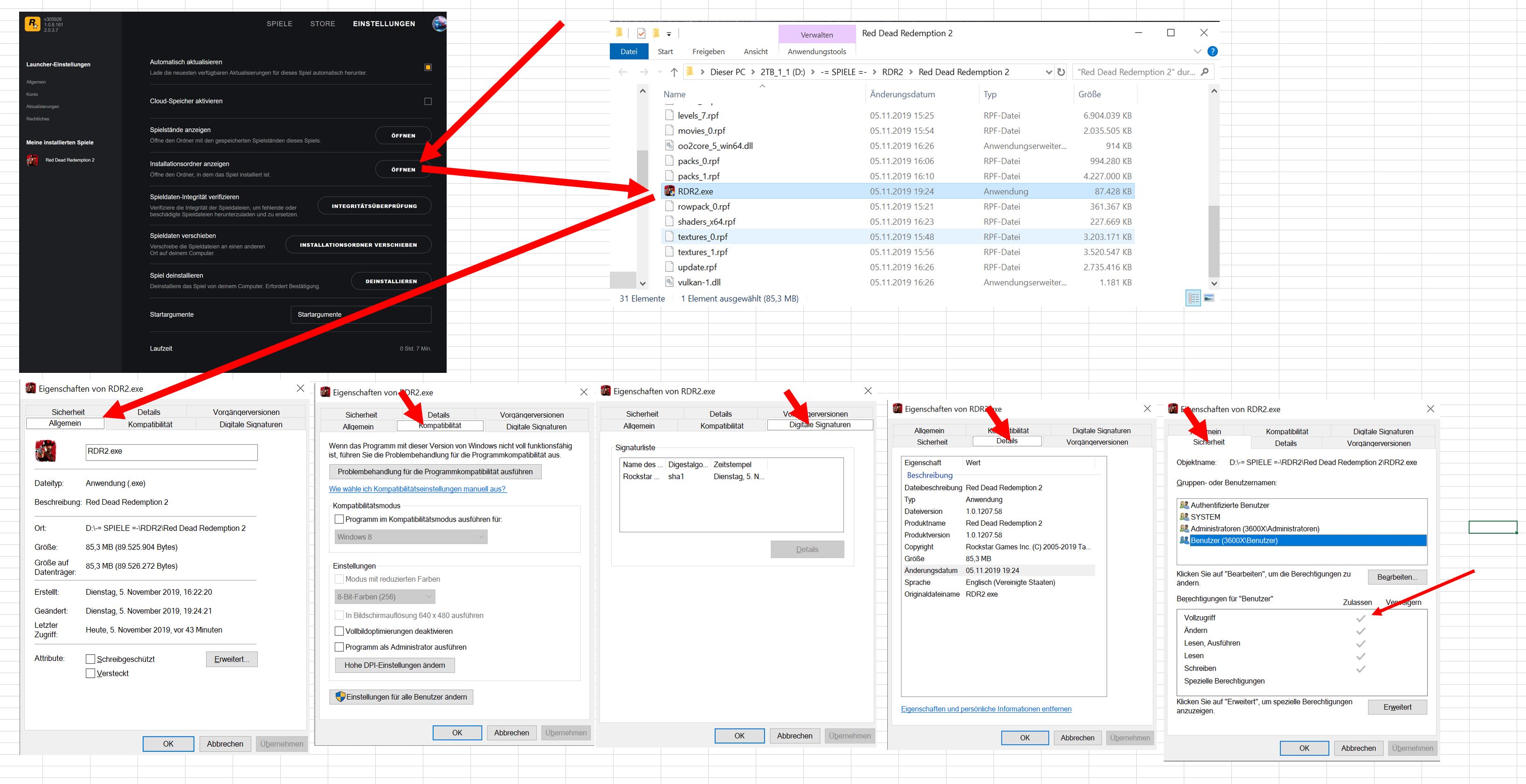1526x784 pixels.
Task: Click the Rockstar Games launcher logo
Action: [x=33, y=24]
